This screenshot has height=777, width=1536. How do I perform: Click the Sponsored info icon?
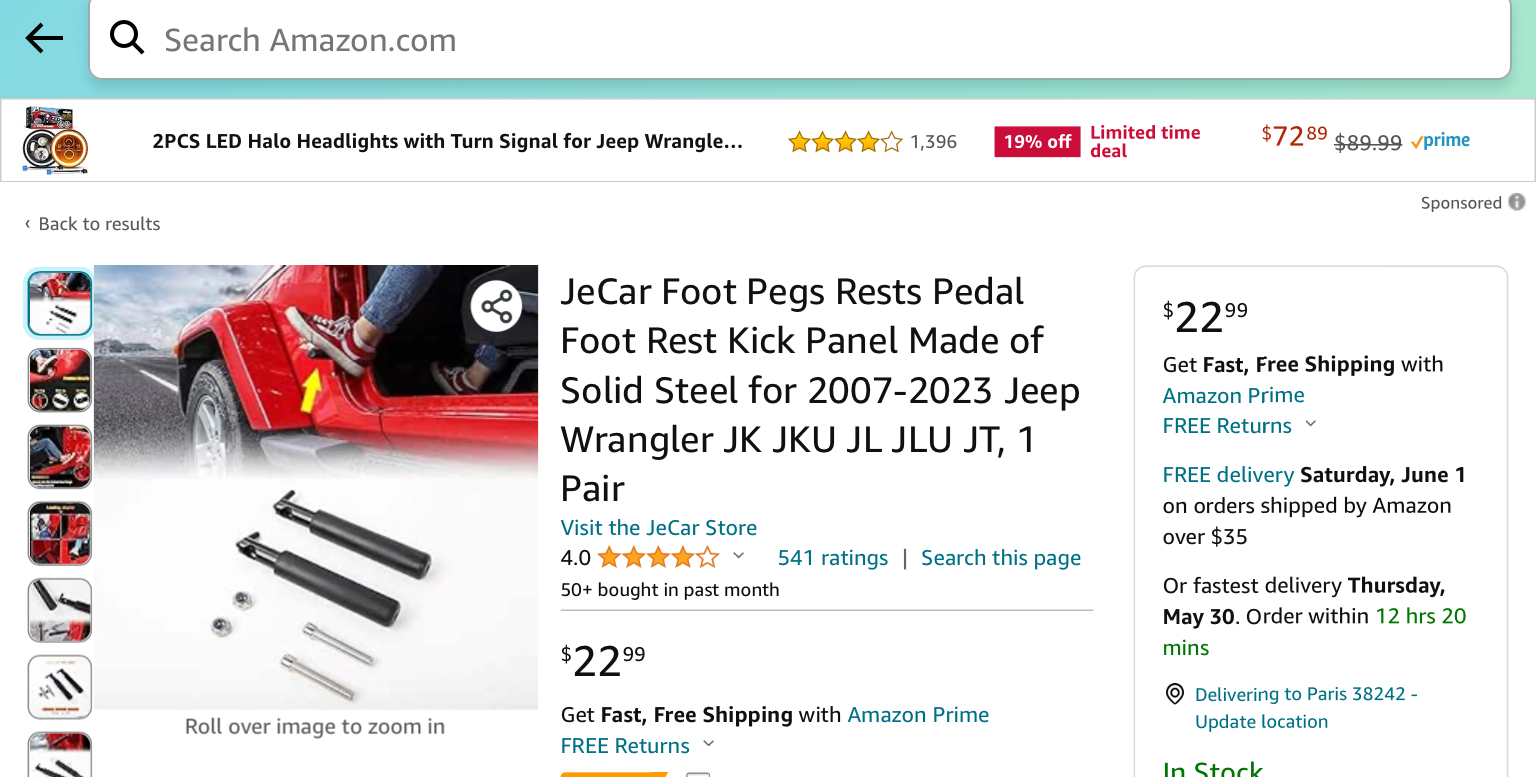pyautogui.click(x=1517, y=202)
